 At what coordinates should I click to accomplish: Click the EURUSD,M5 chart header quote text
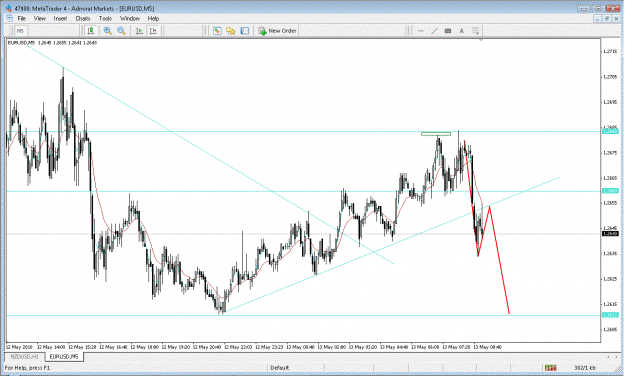tap(52, 43)
